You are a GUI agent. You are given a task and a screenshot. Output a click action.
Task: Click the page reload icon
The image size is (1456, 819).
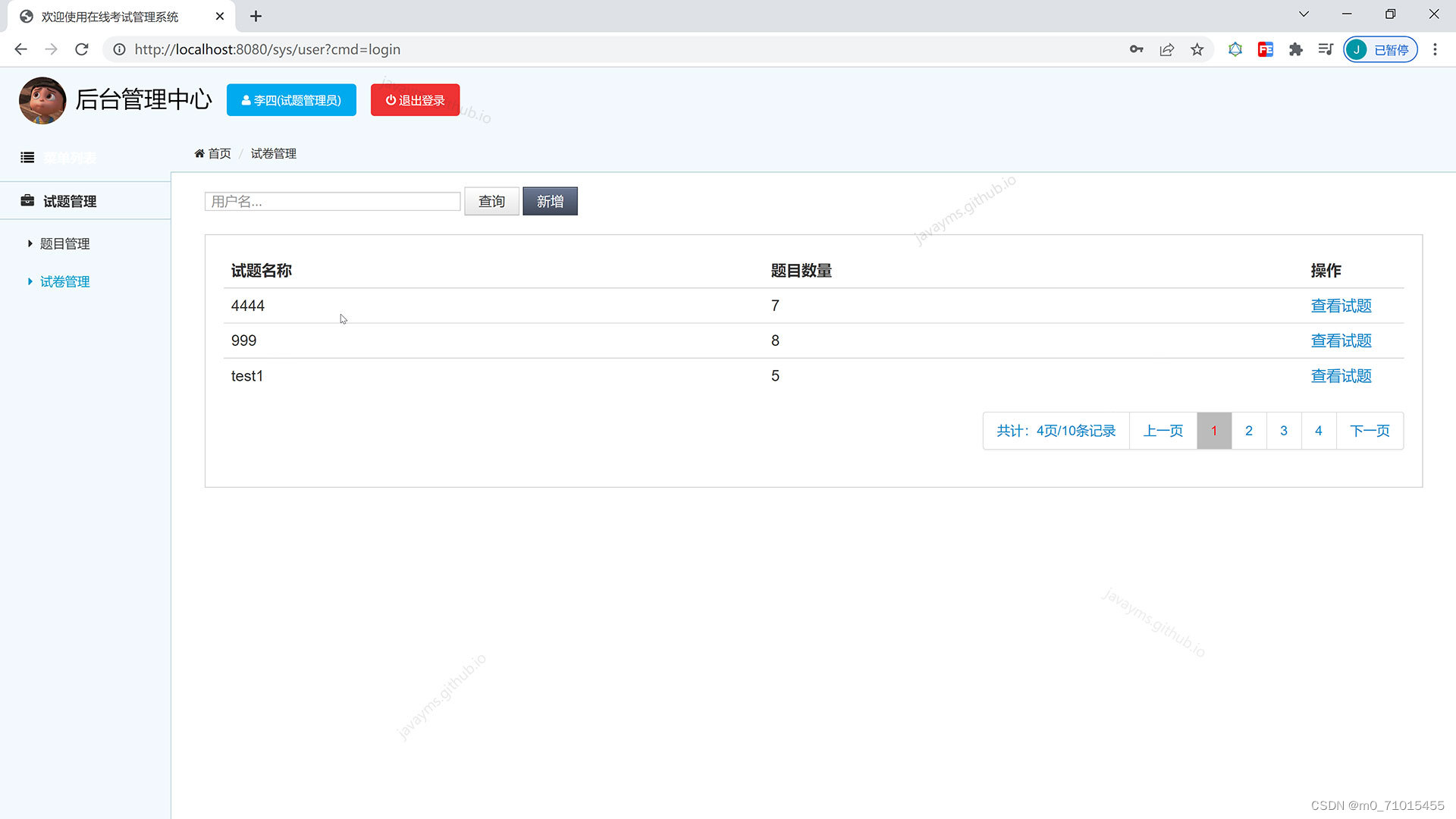point(81,49)
